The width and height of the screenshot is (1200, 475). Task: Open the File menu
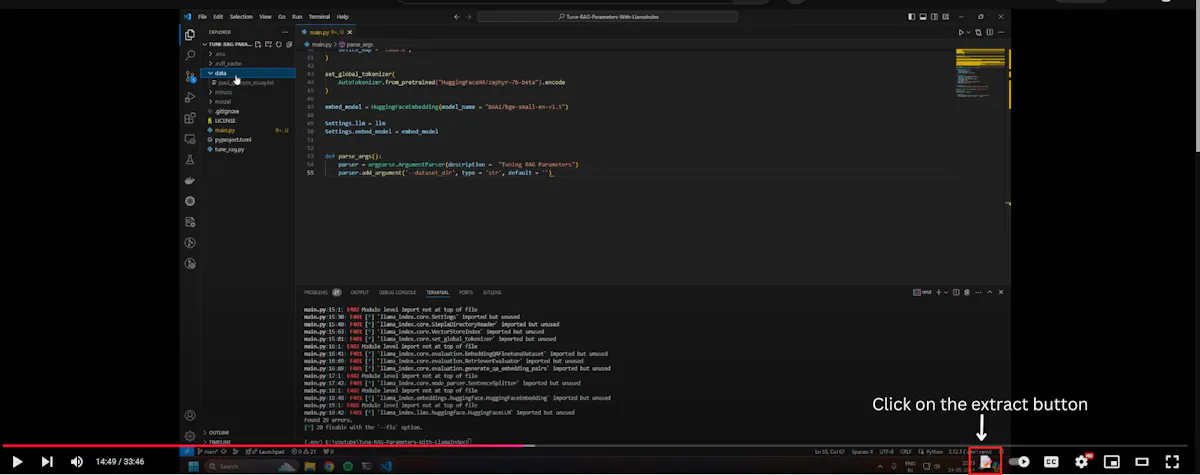point(202,17)
